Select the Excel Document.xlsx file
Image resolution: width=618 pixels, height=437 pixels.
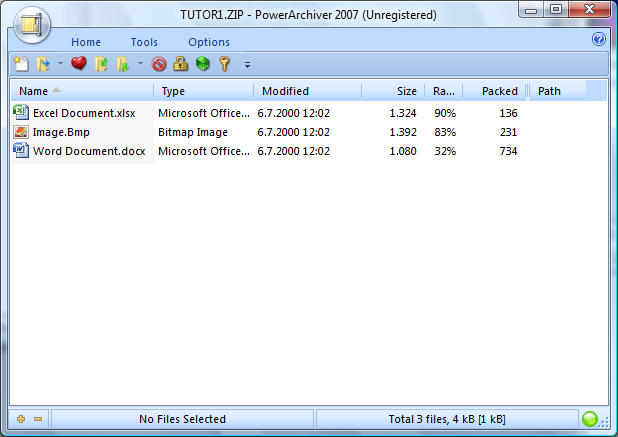(84, 113)
